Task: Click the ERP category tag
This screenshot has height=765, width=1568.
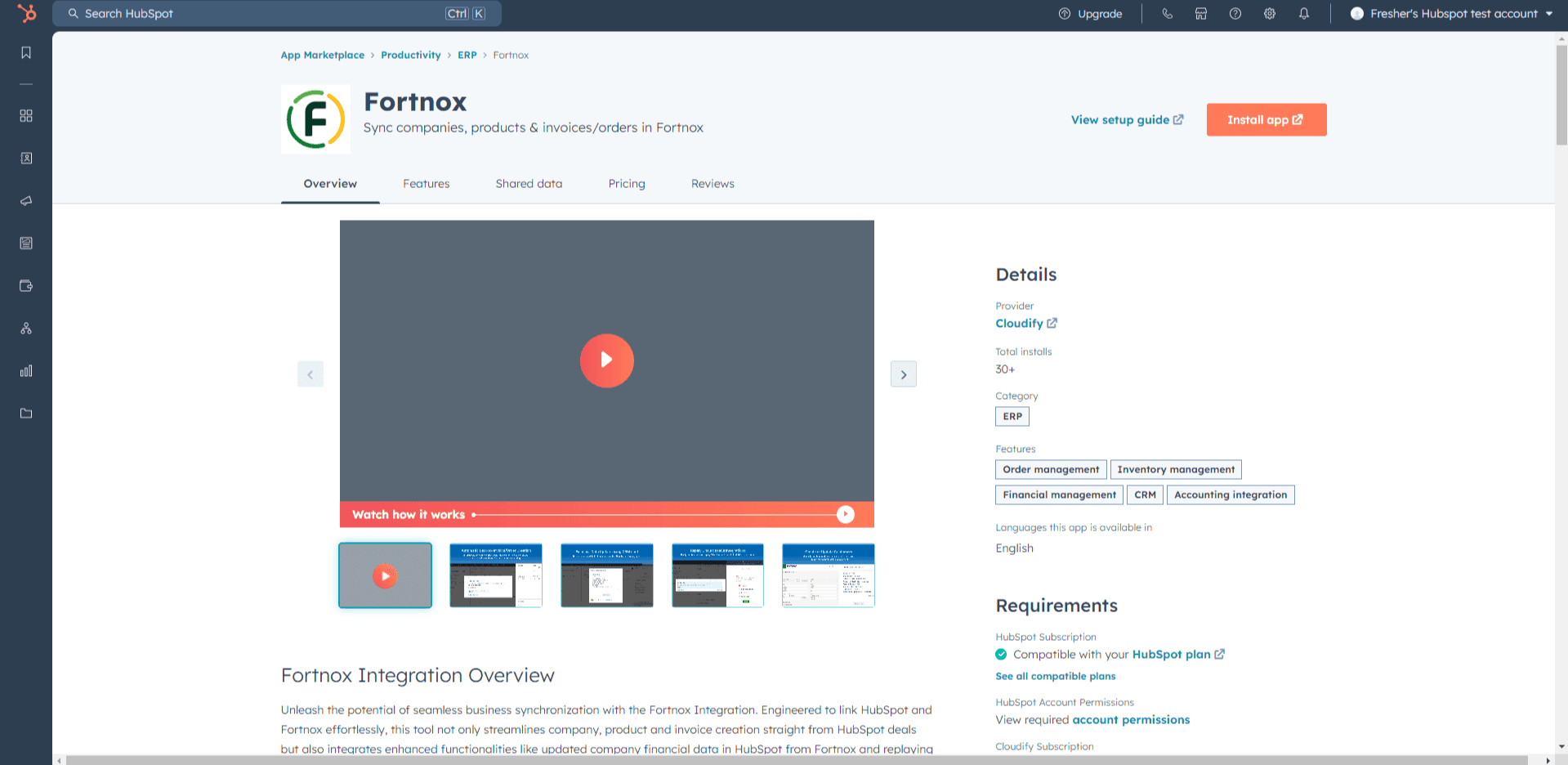Action: pyautogui.click(x=1012, y=417)
